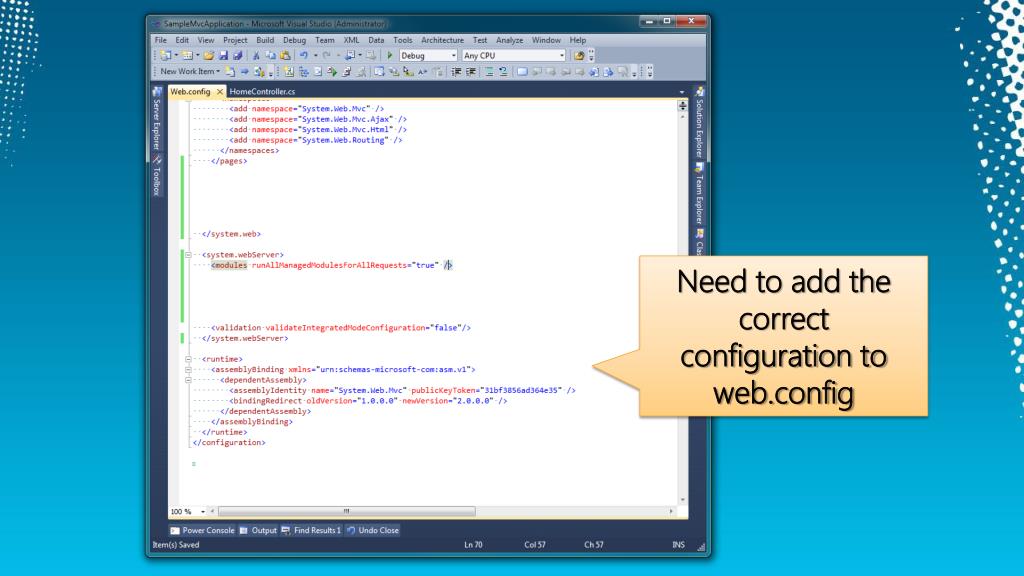Viewport: 1024px width, 576px height.
Task: Open the Edit menu
Action: (x=182, y=40)
